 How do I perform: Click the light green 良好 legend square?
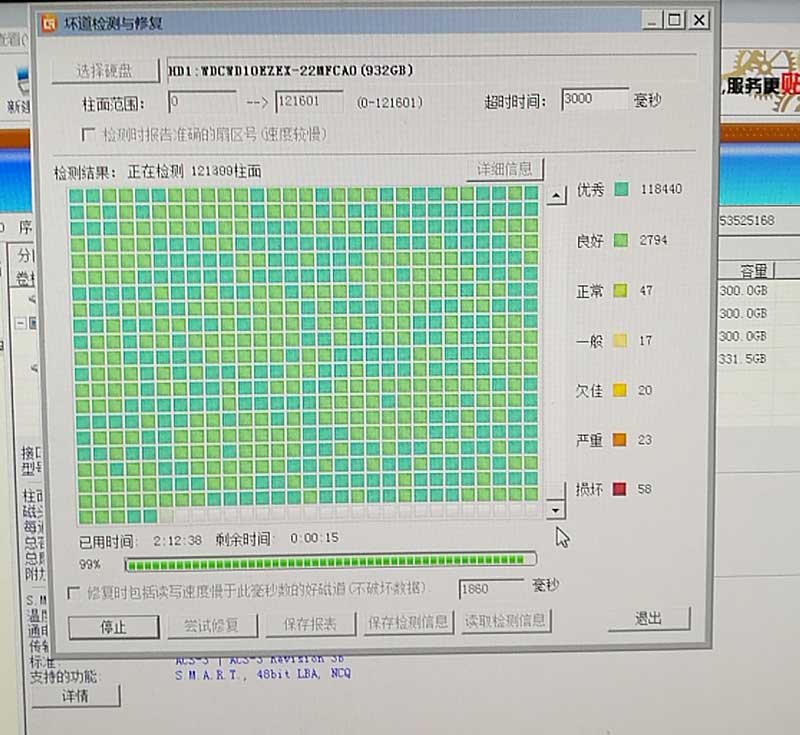(x=621, y=240)
